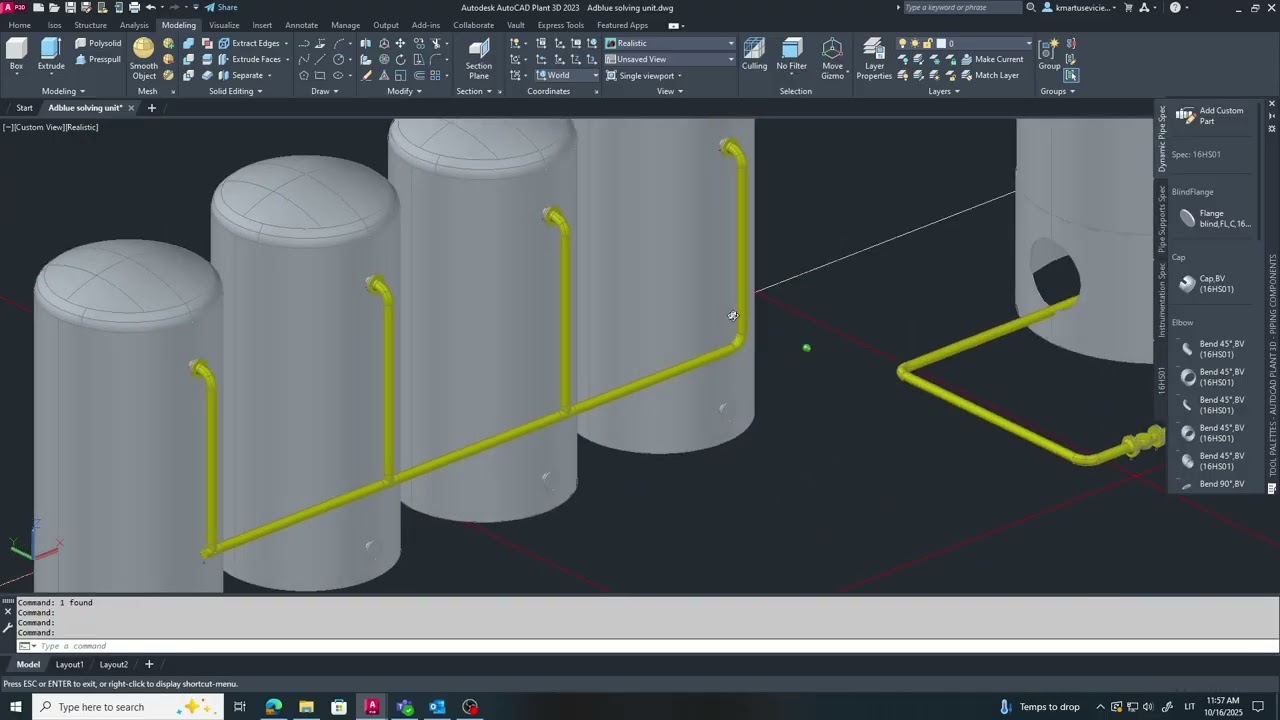Screen dimensions: 1280x720
Task: Select the Extrude tool
Action: [x=51, y=54]
